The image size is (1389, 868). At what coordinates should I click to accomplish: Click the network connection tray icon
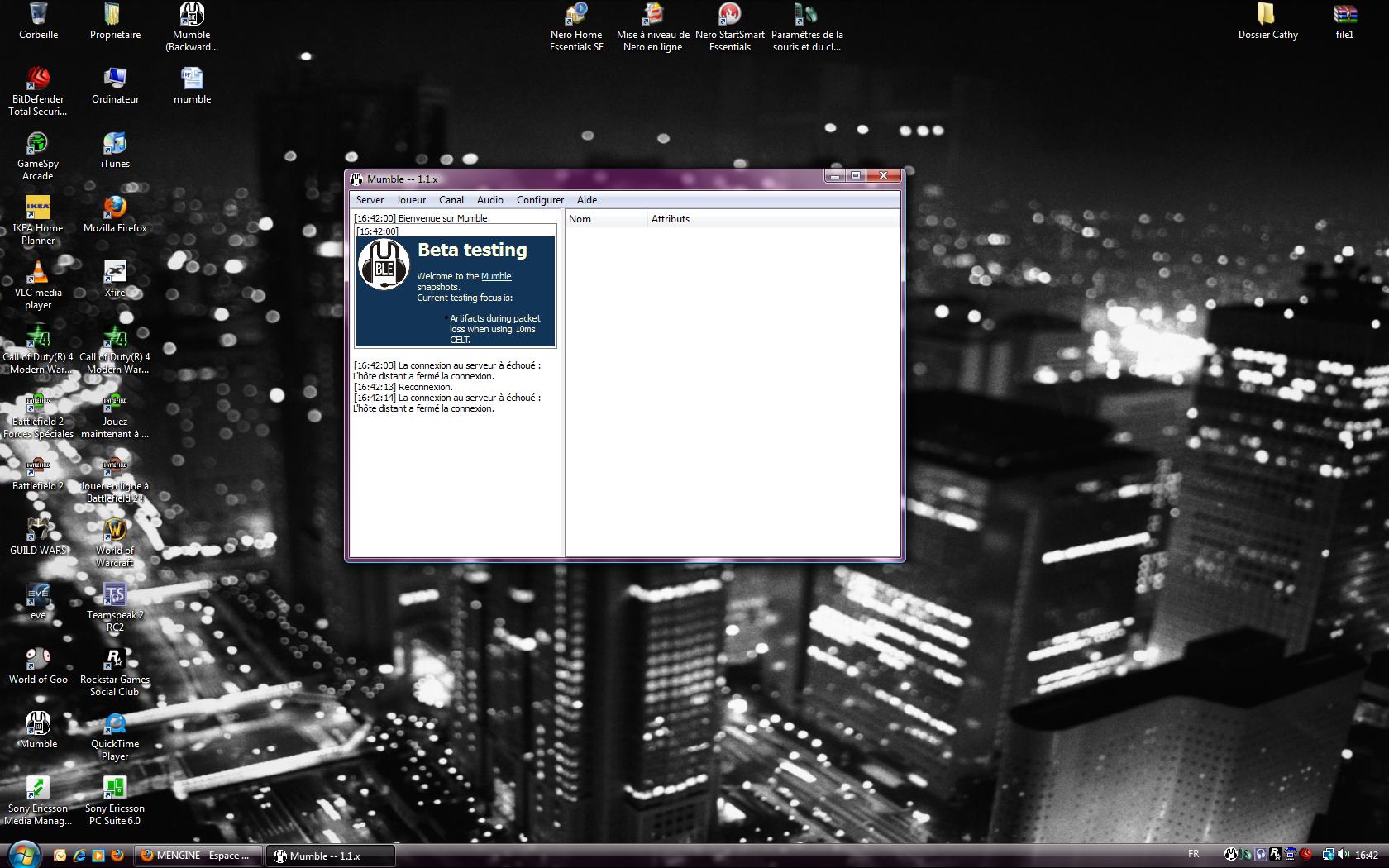pos(1328,855)
